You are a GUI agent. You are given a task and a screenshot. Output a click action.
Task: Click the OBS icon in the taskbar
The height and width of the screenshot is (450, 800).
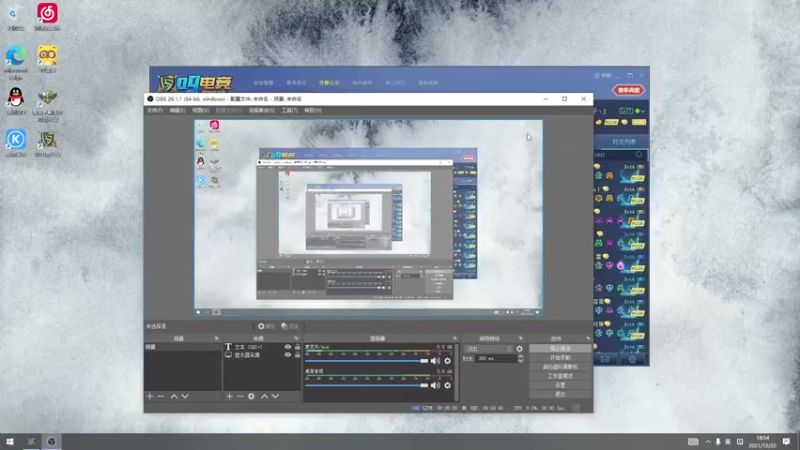pyautogui.click(x=51, y=442)
